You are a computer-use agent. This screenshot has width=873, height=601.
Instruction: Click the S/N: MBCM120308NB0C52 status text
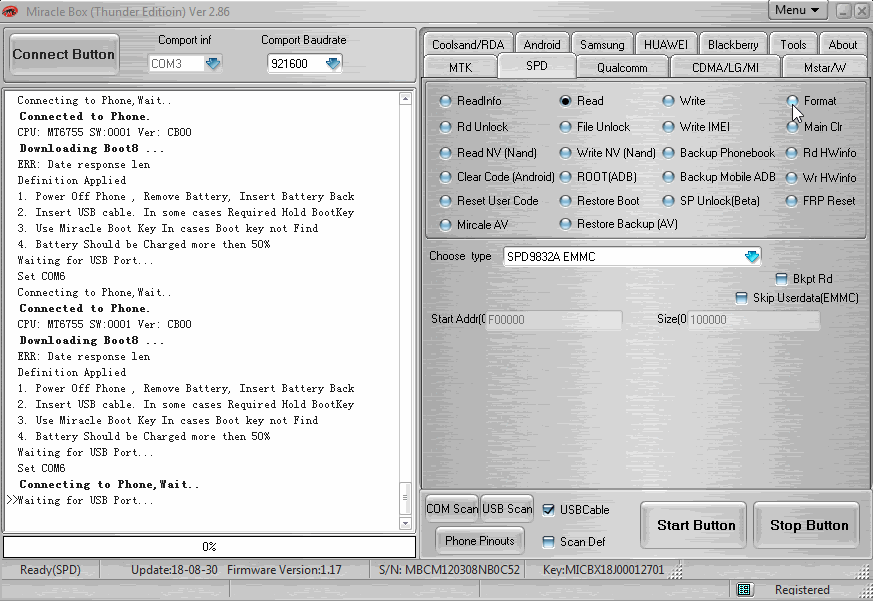pyautogui.click(x=449, y=570)
